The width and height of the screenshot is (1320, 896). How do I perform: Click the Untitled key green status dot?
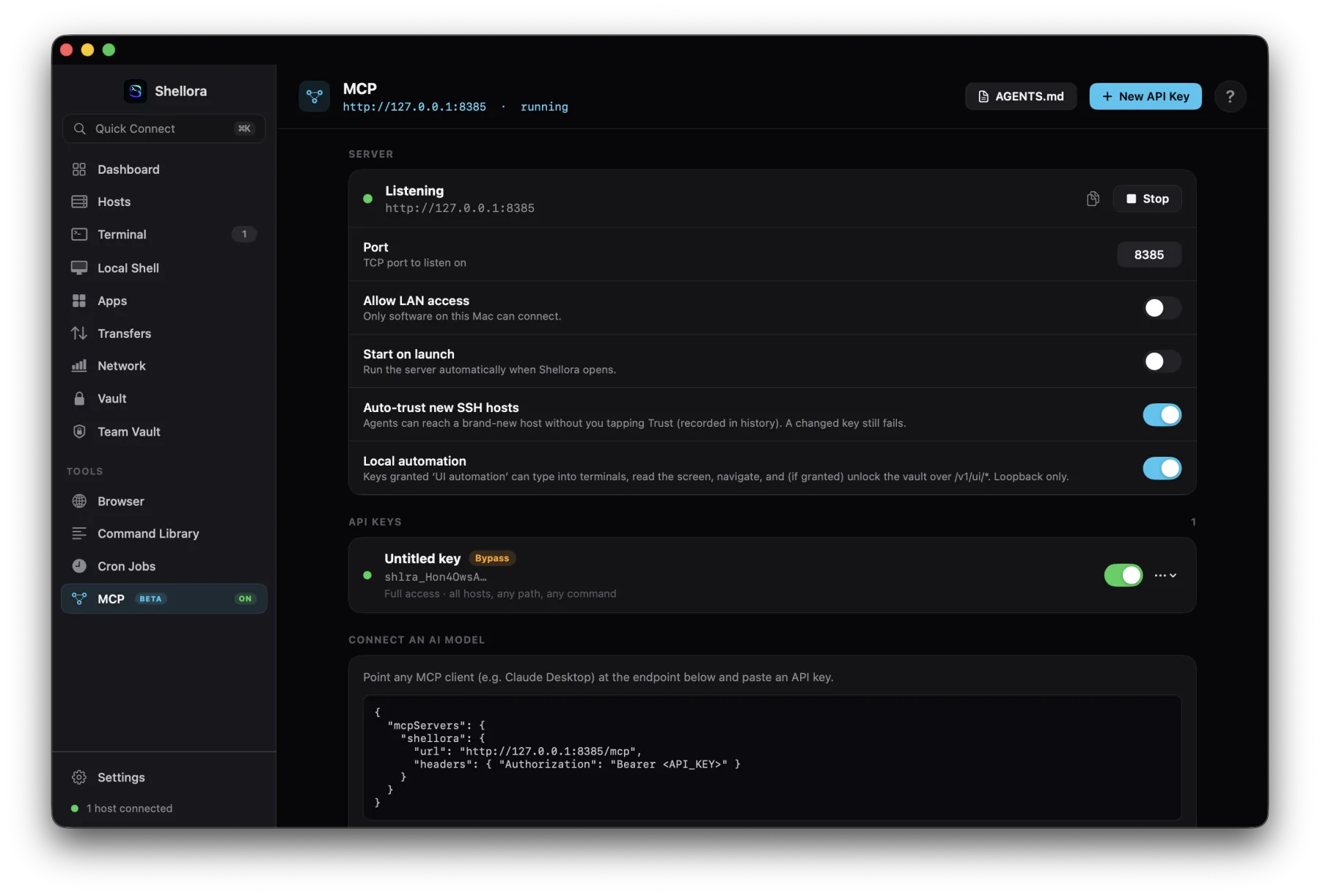(367, 576)
